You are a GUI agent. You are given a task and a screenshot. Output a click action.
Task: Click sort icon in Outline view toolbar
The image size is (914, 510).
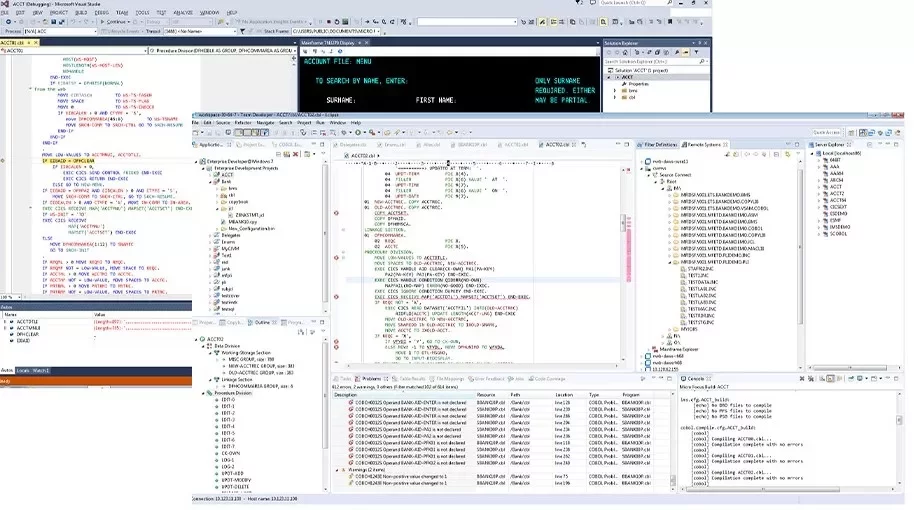(301, 332)
